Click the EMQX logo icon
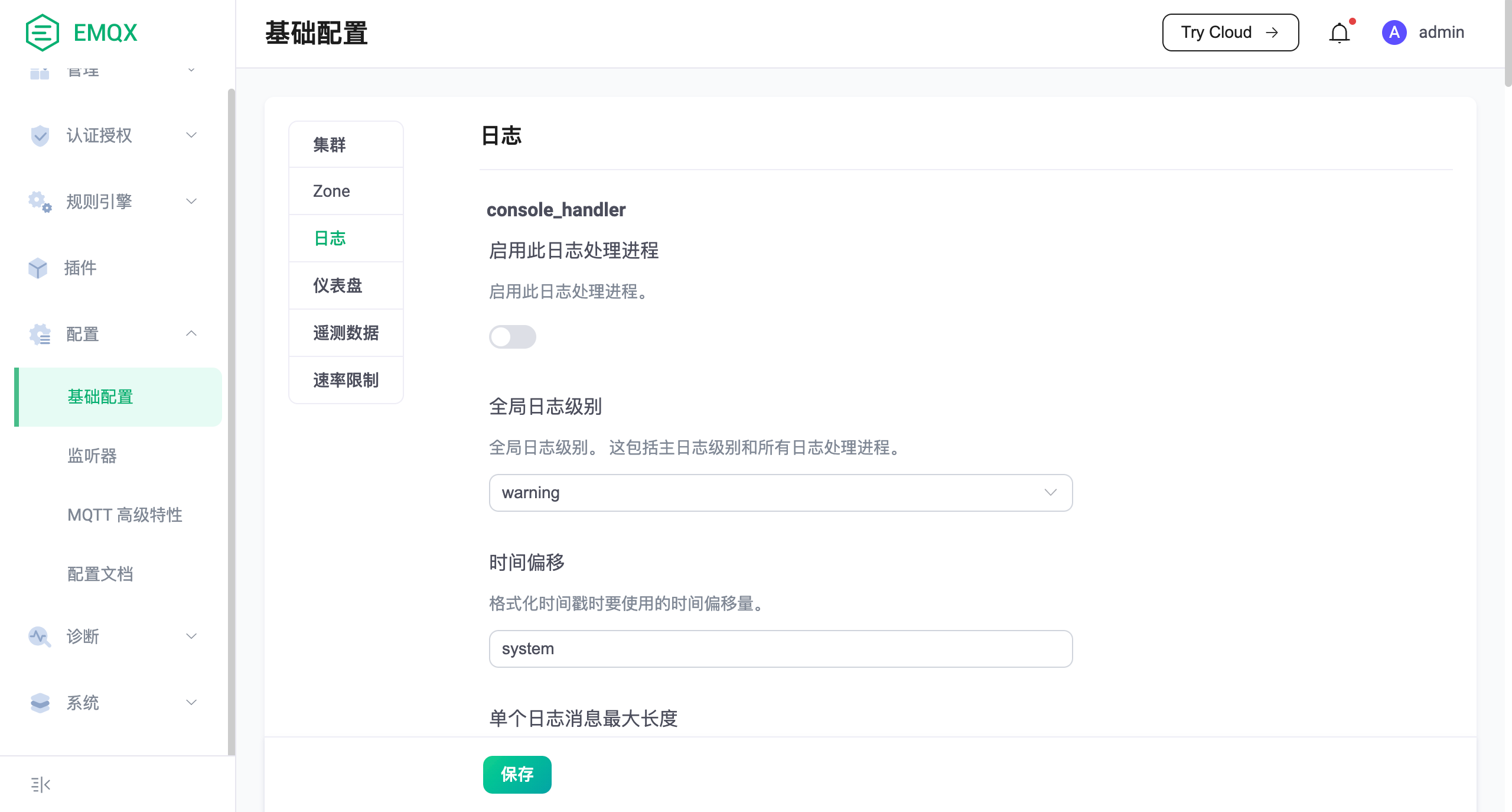This screenshot has width=1512, height=812. 39,32
